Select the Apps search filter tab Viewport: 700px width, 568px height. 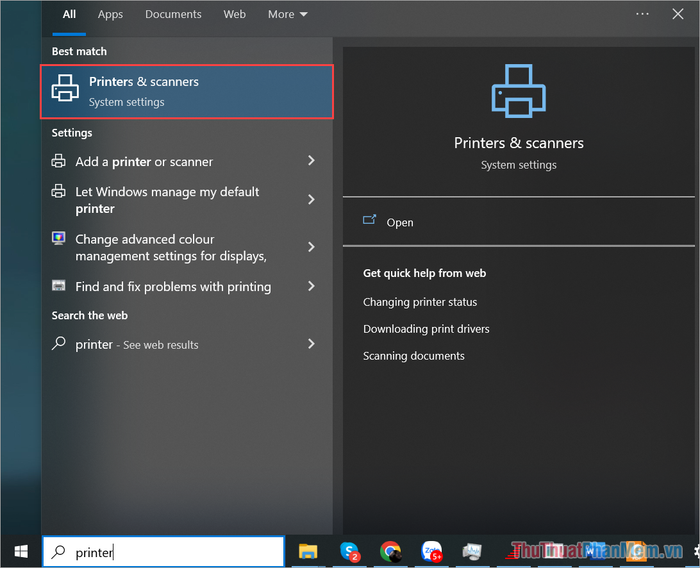click(110, 14)
